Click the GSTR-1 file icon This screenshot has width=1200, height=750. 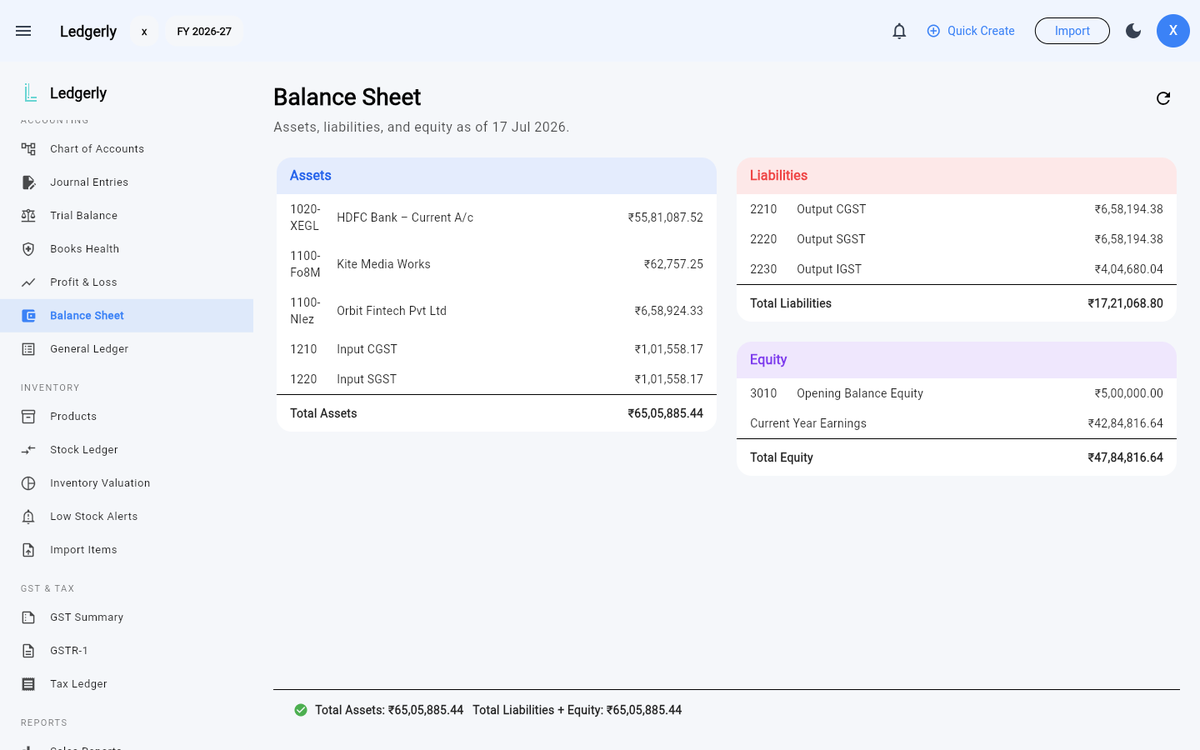29,651
